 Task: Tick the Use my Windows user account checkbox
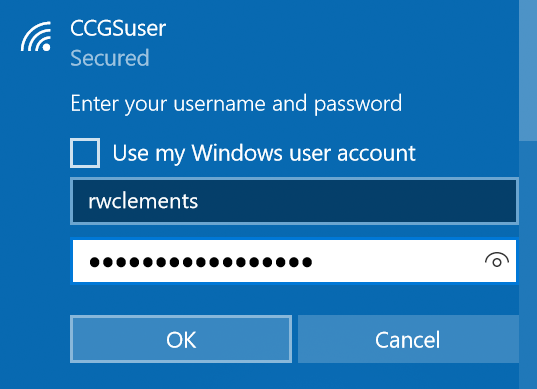(x=85, y=153)
